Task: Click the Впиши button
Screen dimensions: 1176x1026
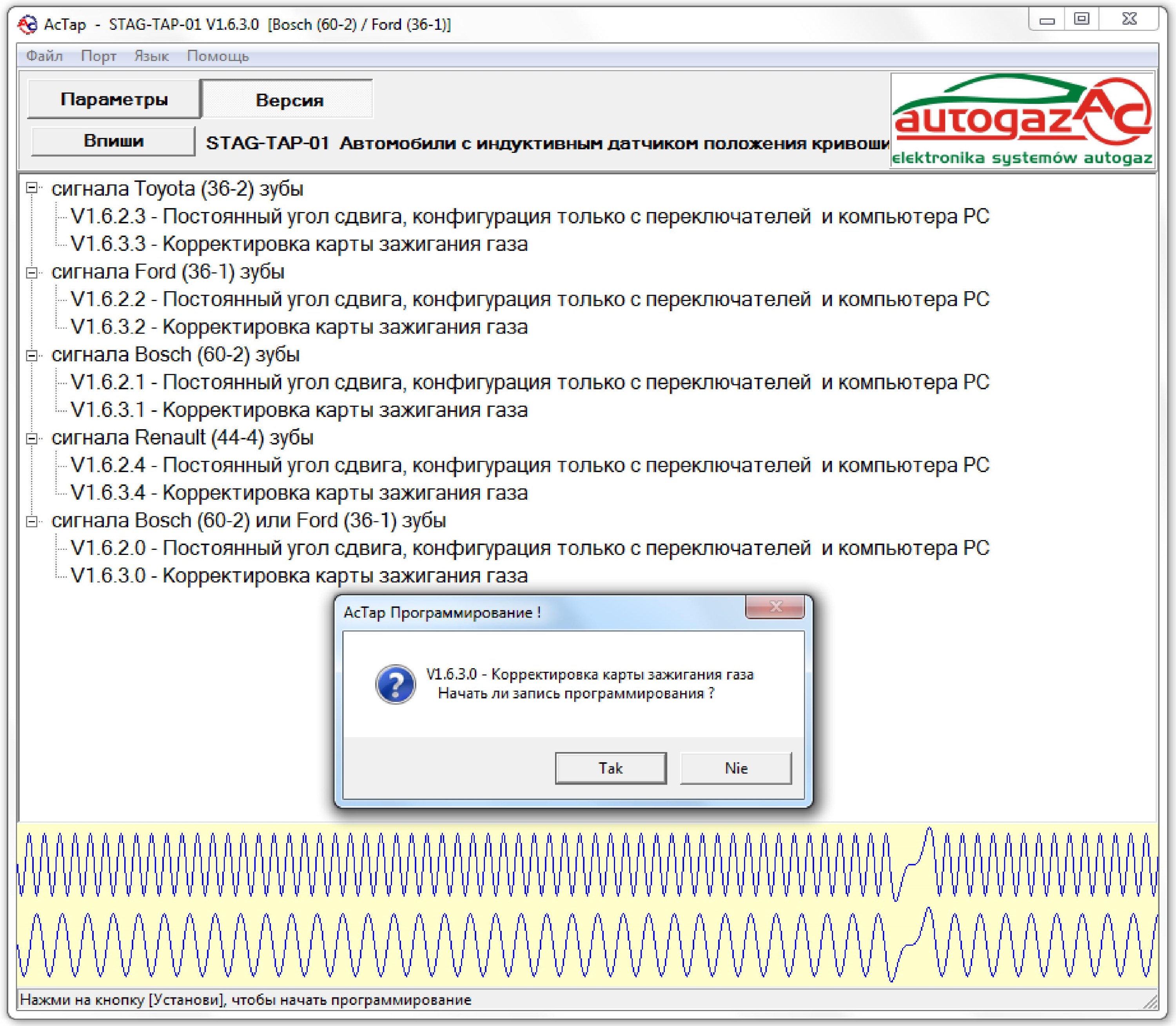Action: point(113,141)
